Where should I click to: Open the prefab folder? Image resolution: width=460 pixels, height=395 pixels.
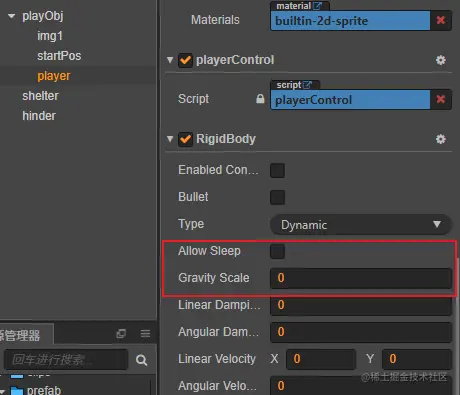[44, 390]
